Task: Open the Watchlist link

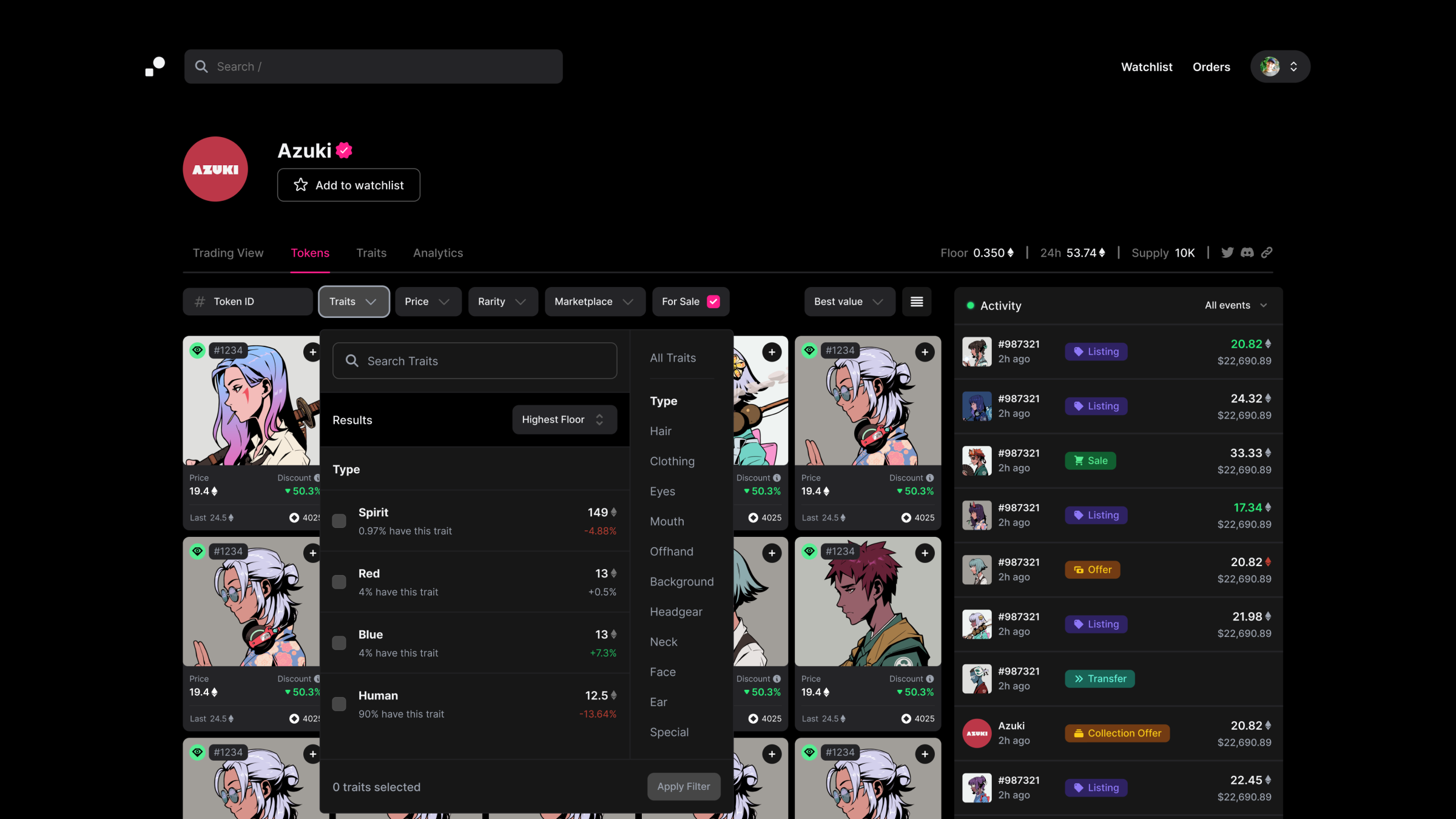Action: click(1147, 67)
